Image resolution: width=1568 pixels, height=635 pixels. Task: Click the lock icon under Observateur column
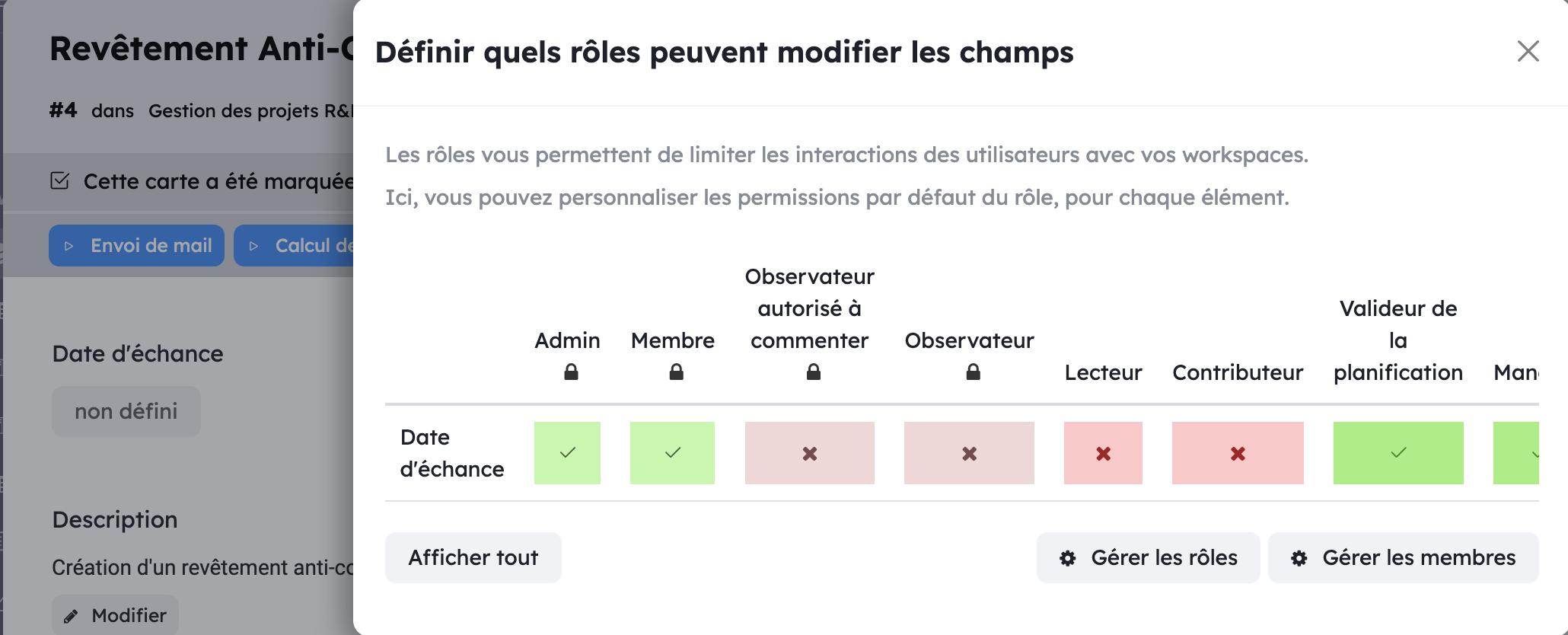[x=973, y=372]
